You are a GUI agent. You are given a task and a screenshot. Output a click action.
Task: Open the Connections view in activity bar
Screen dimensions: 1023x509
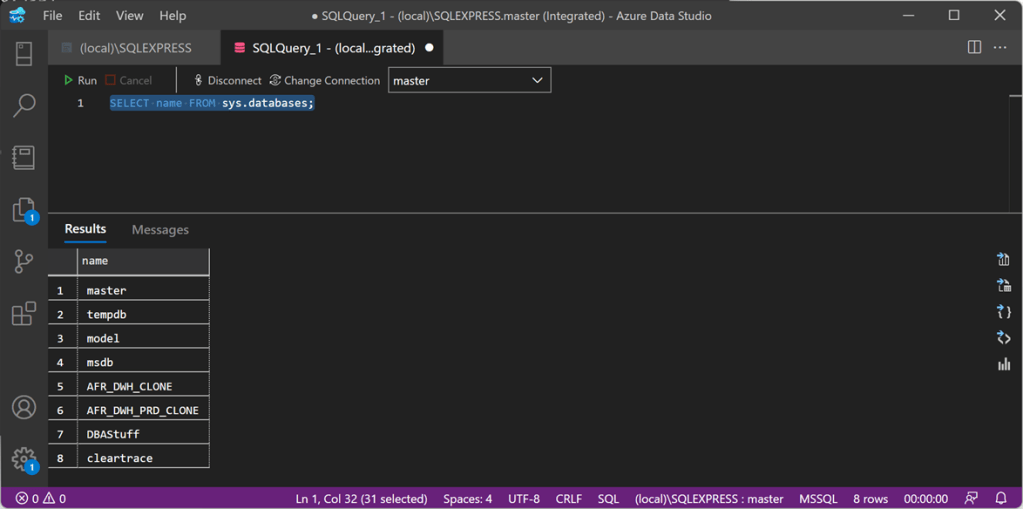point(24,53)
